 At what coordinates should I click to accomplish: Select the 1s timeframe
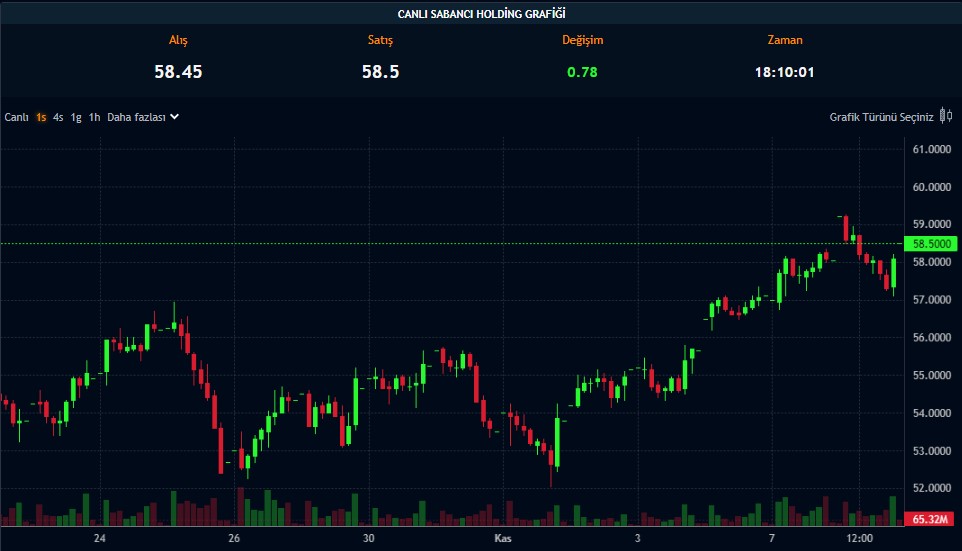[41, 117]
